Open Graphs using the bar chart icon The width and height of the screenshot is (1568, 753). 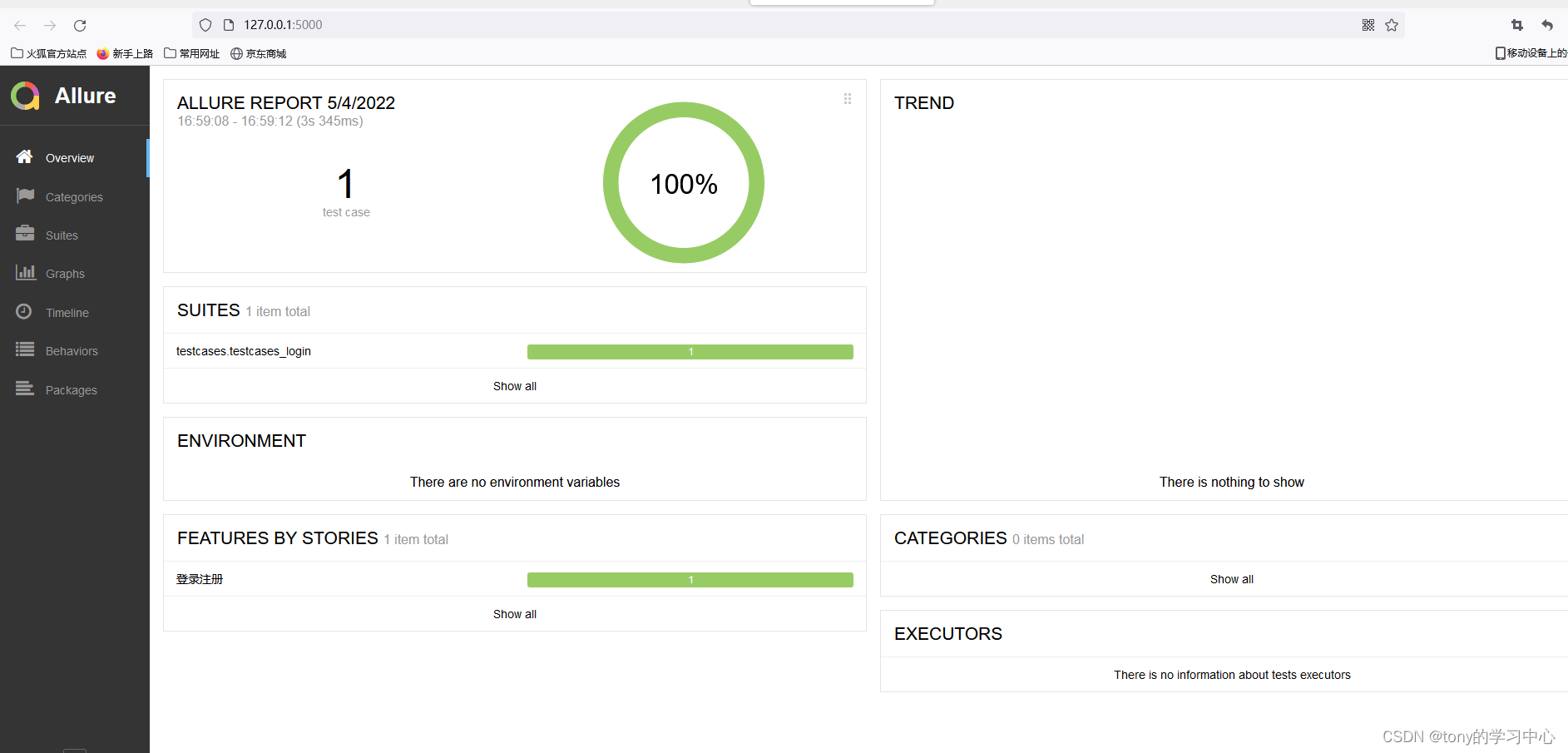[25, 273]
